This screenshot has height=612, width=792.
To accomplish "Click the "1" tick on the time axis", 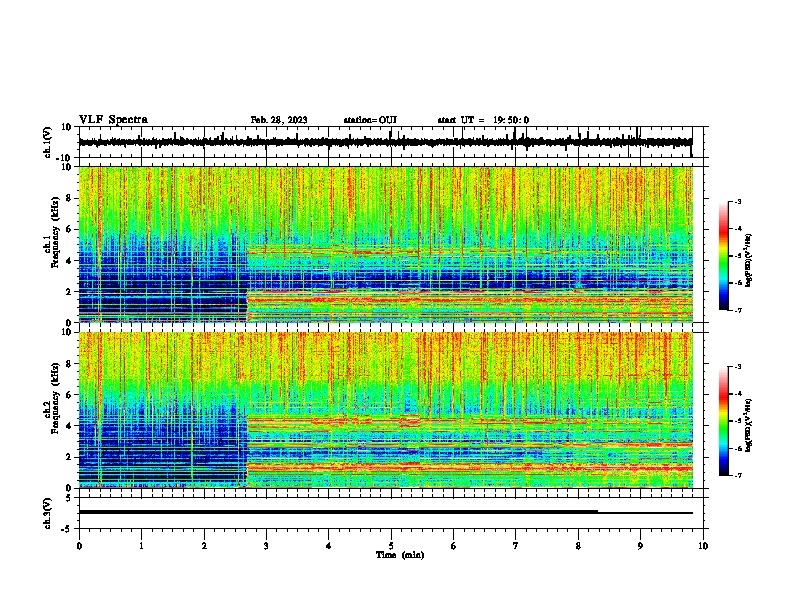I will pyautogui.click(x=141, y=546).
